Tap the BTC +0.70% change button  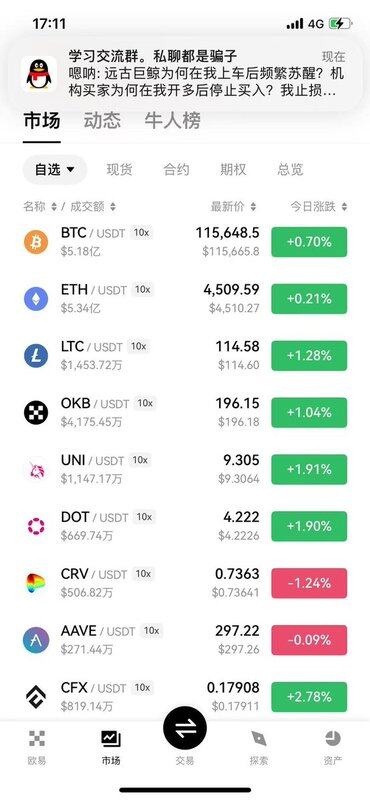click(309, 242)
